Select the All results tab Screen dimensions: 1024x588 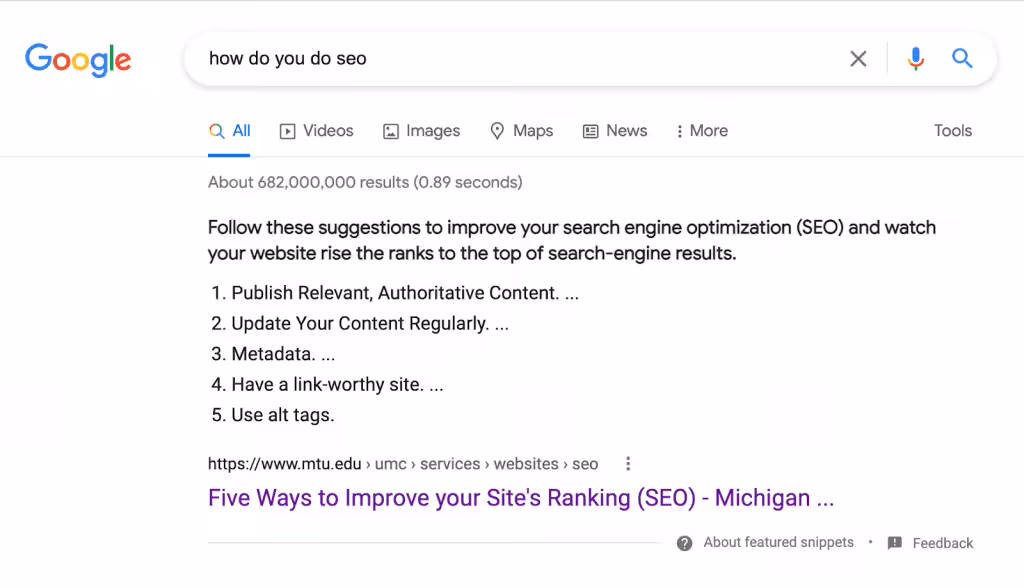click(x=232, y=130)
